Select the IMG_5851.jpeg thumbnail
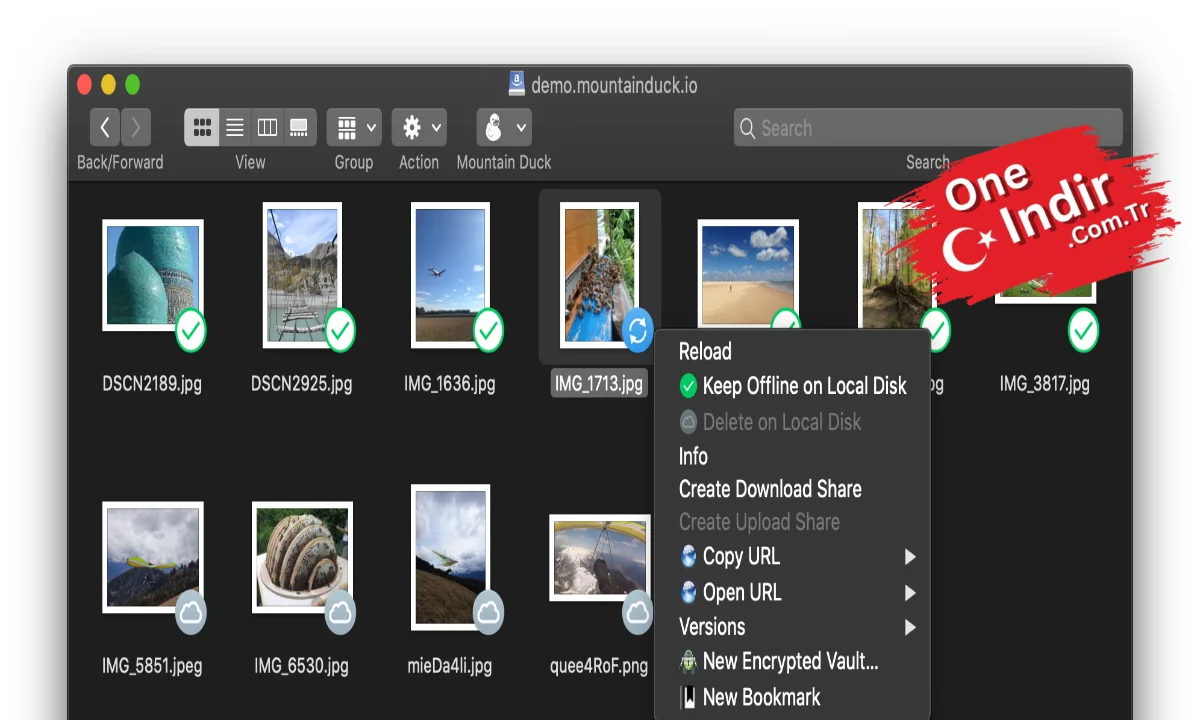The width and height of the screenshot is (1200, 720). point(152,557)
